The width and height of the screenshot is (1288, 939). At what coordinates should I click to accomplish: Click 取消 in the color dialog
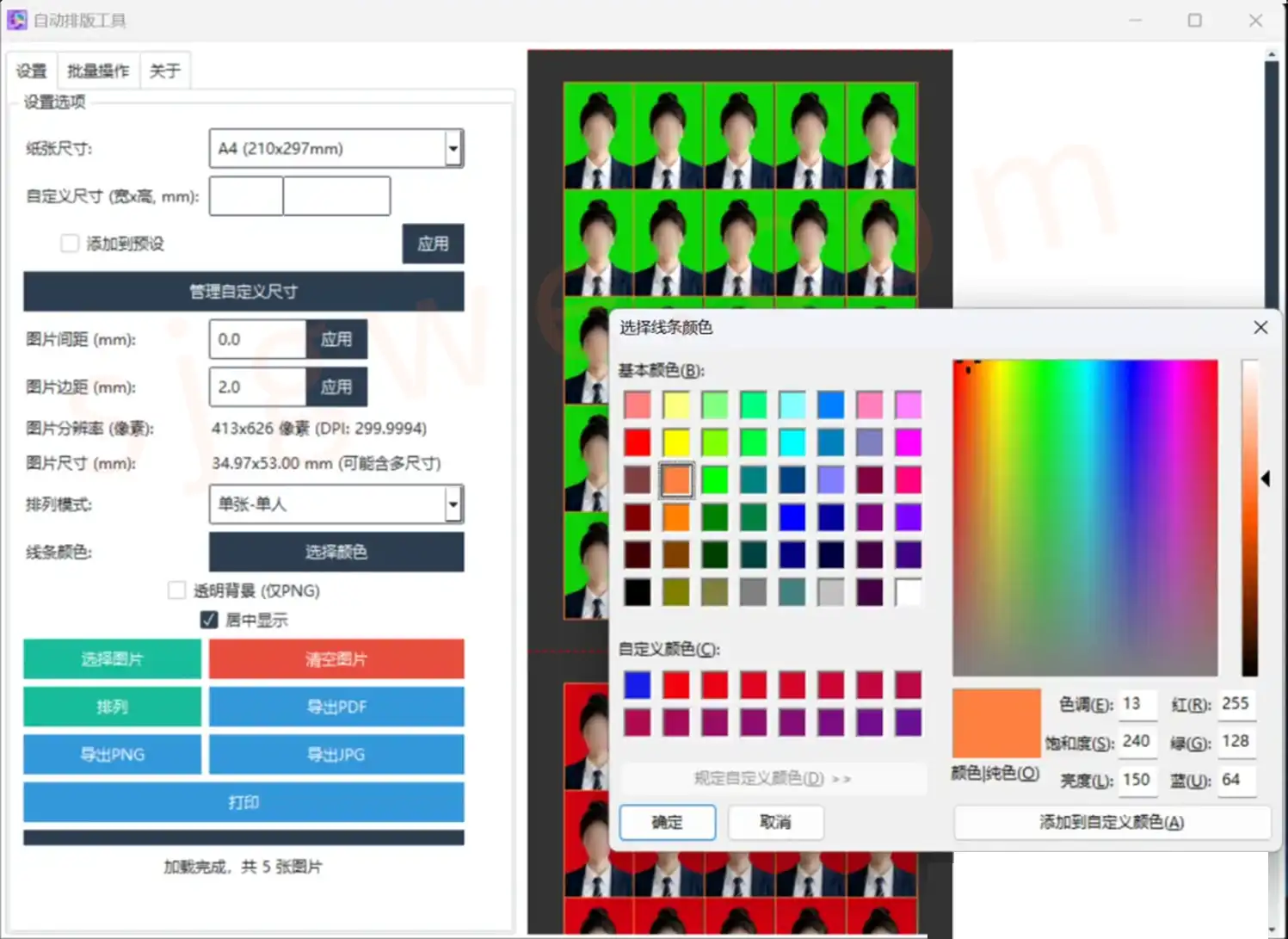775,822
